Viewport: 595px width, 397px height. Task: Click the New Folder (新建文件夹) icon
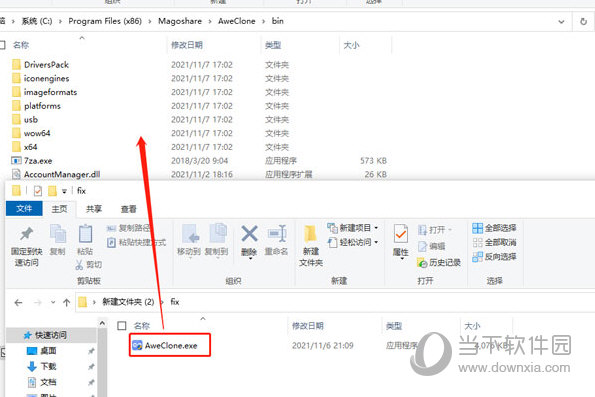(310, 233)
